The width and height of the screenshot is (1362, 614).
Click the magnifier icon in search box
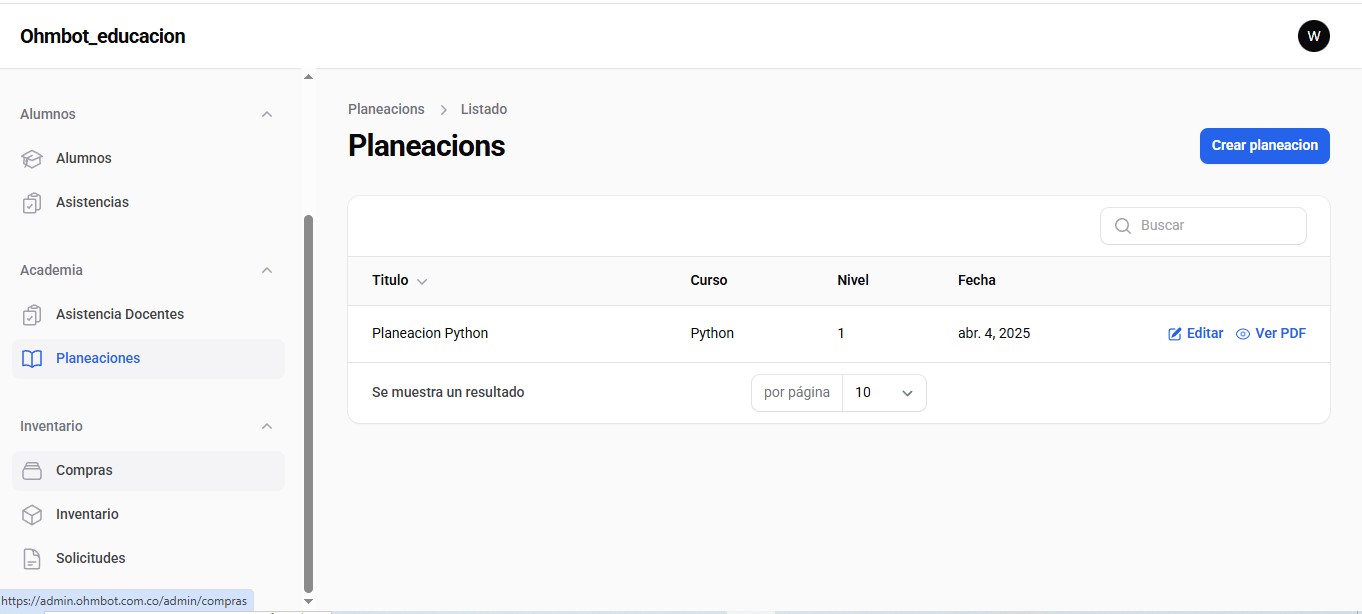(1123, 226)
